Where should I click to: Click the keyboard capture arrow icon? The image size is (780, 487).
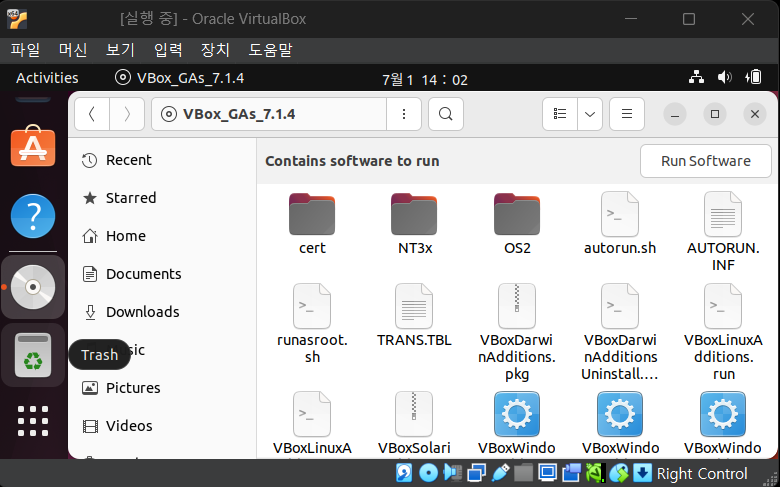(642, 473)
